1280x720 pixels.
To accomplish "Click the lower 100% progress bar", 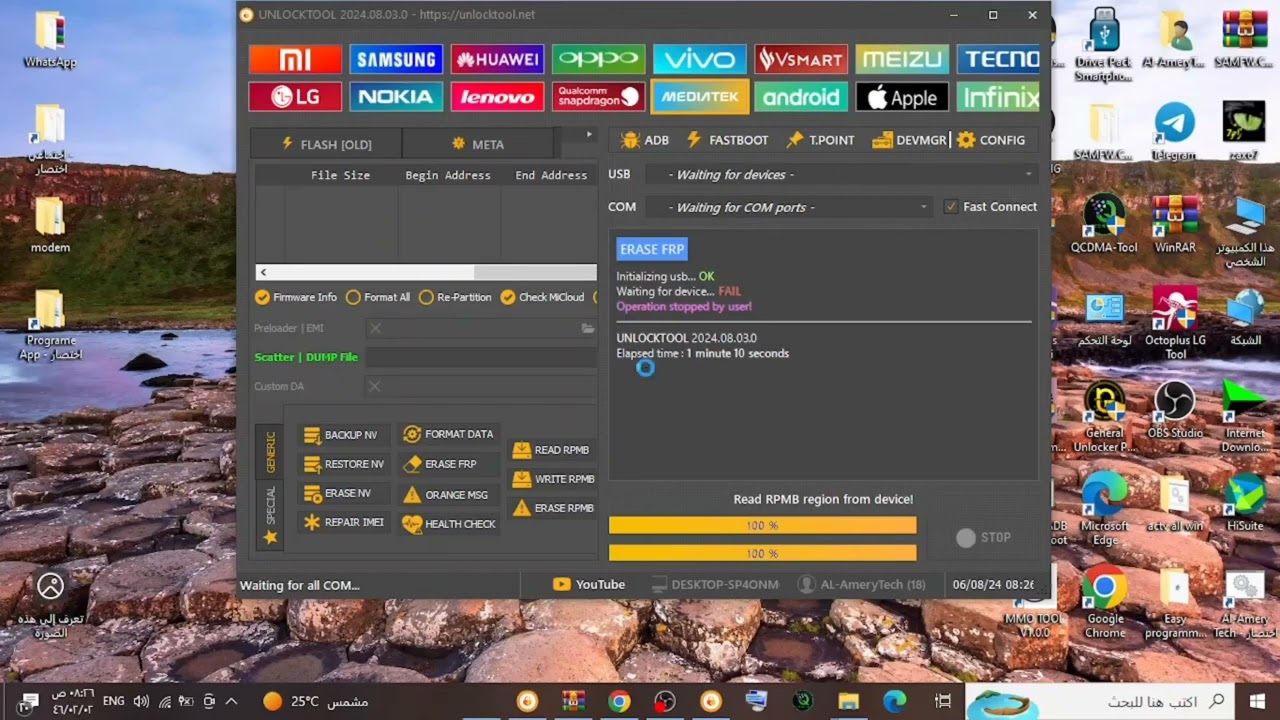I will coord(762,553).
